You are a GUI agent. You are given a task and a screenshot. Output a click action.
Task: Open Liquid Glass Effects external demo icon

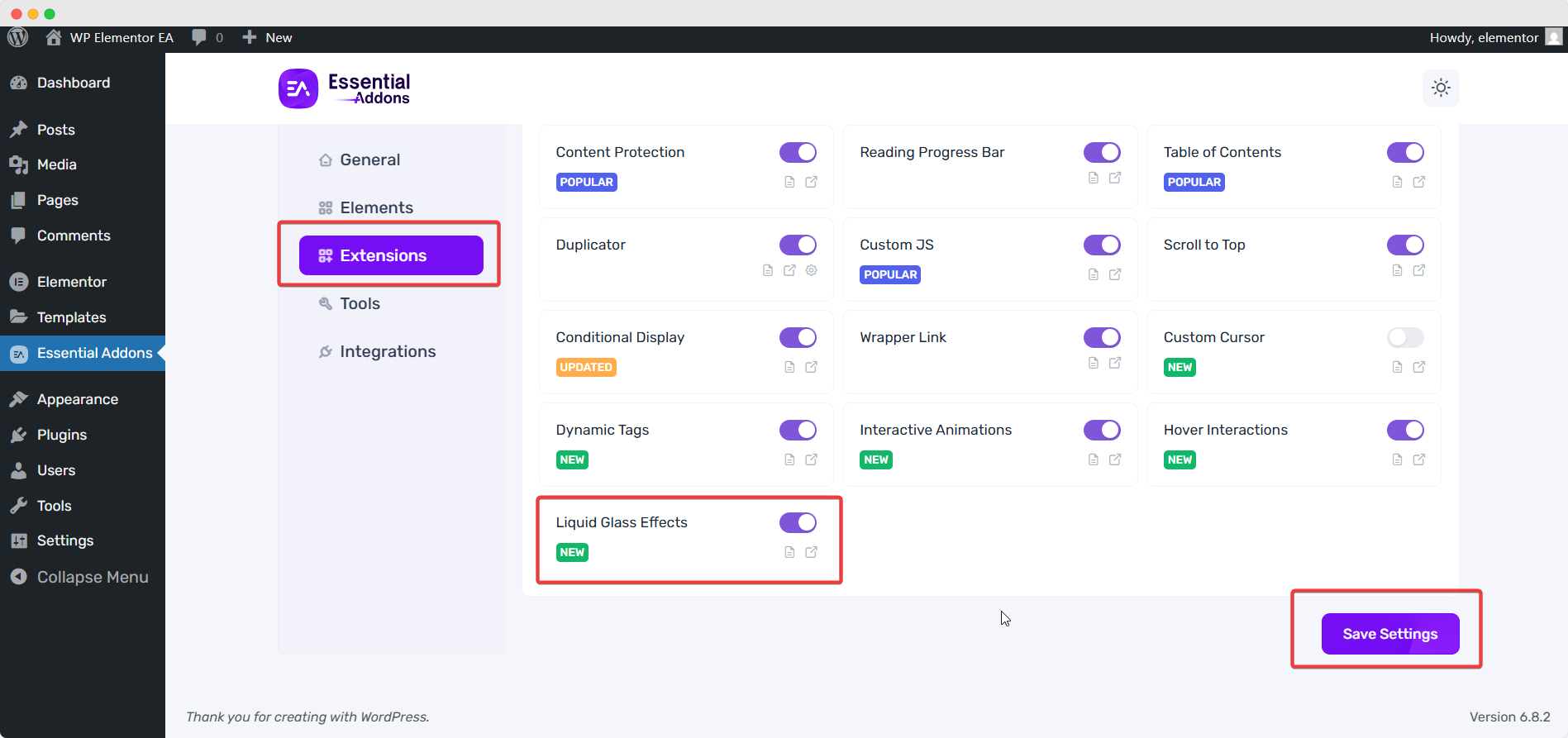coord(812,552)
